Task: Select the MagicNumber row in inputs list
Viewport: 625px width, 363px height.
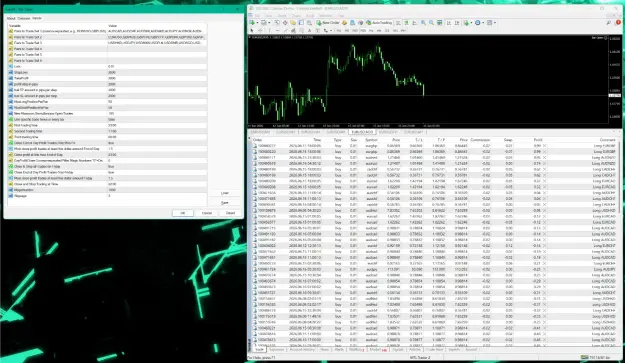Action: [x=107, y=190]
